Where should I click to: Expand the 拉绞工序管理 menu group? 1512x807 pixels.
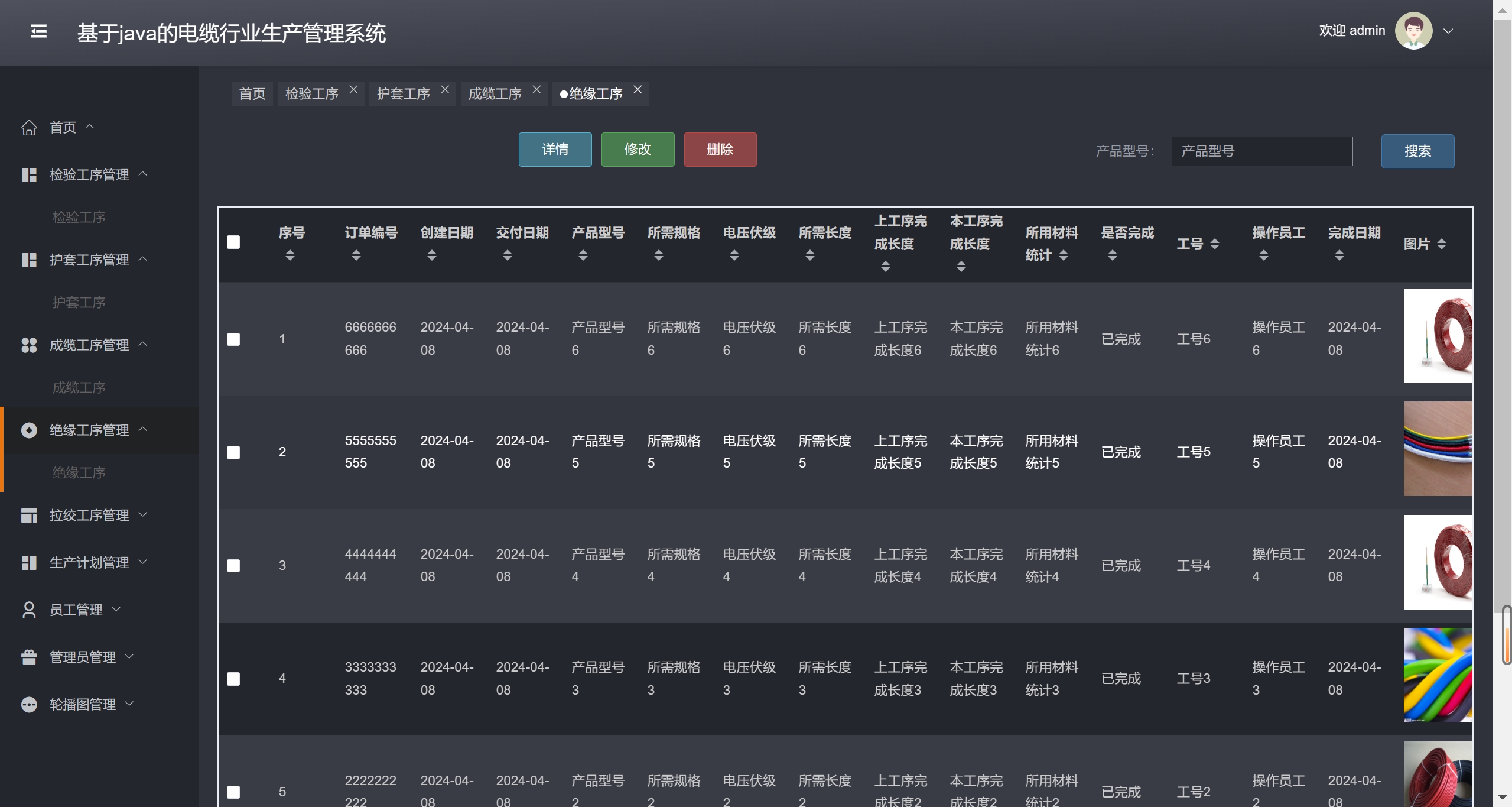pos(143,514)
